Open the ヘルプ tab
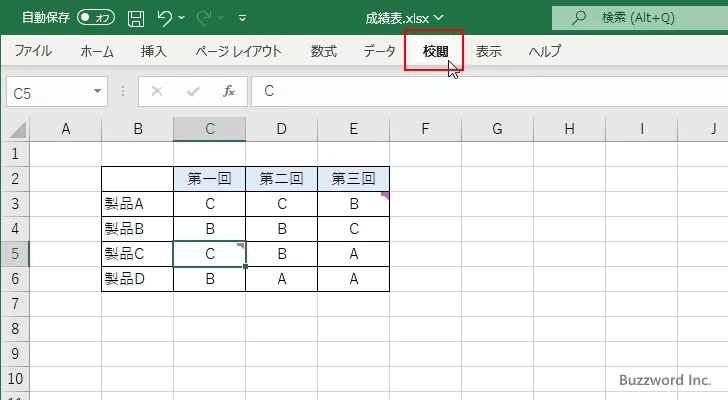This screenshot has height=400, width=728. pos(545,51)
